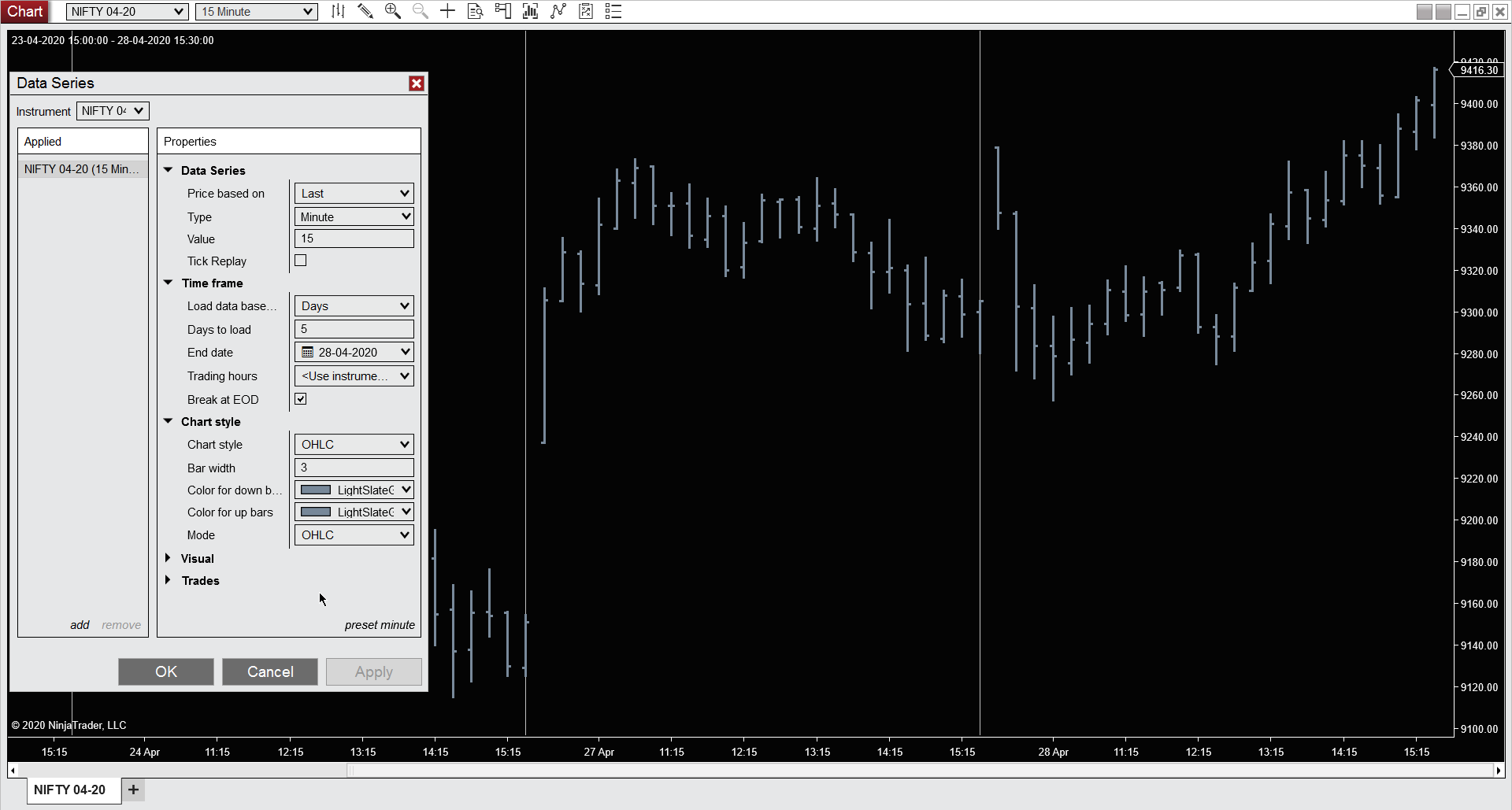Viewport: 1512px width, 810px height.
Task: Click the Apply button
Action: coord(374,671)
